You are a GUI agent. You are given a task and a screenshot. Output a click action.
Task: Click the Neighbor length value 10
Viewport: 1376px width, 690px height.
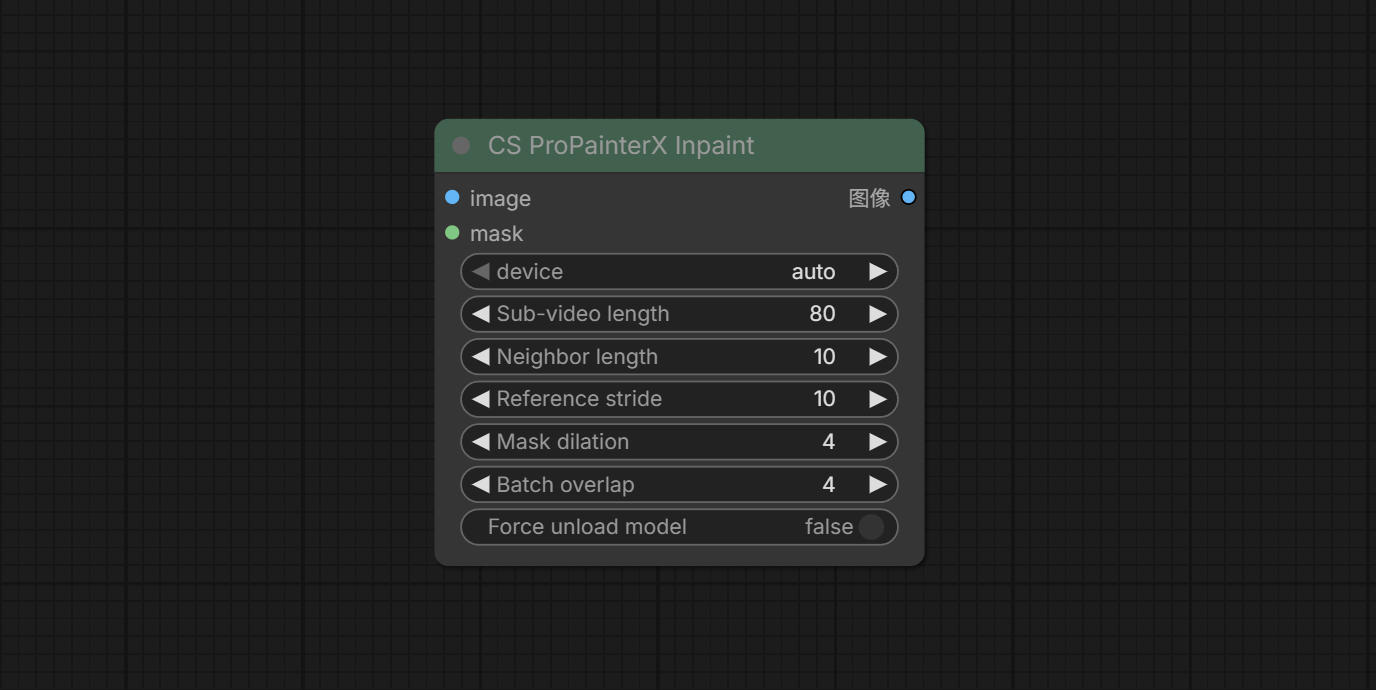[824, 357]
